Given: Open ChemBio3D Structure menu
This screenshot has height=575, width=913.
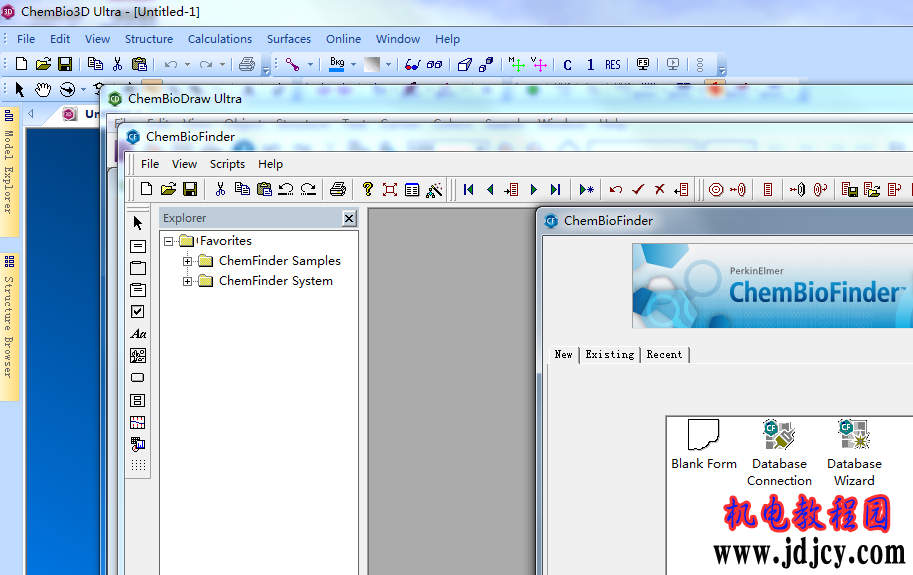Looking at the screenshot, I should [x=149, y=39].
